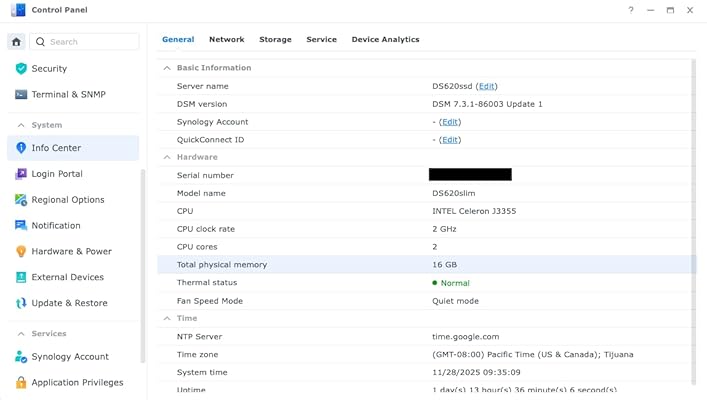
Task: Click the help question mark icon
Action: (x=630, y=10)
